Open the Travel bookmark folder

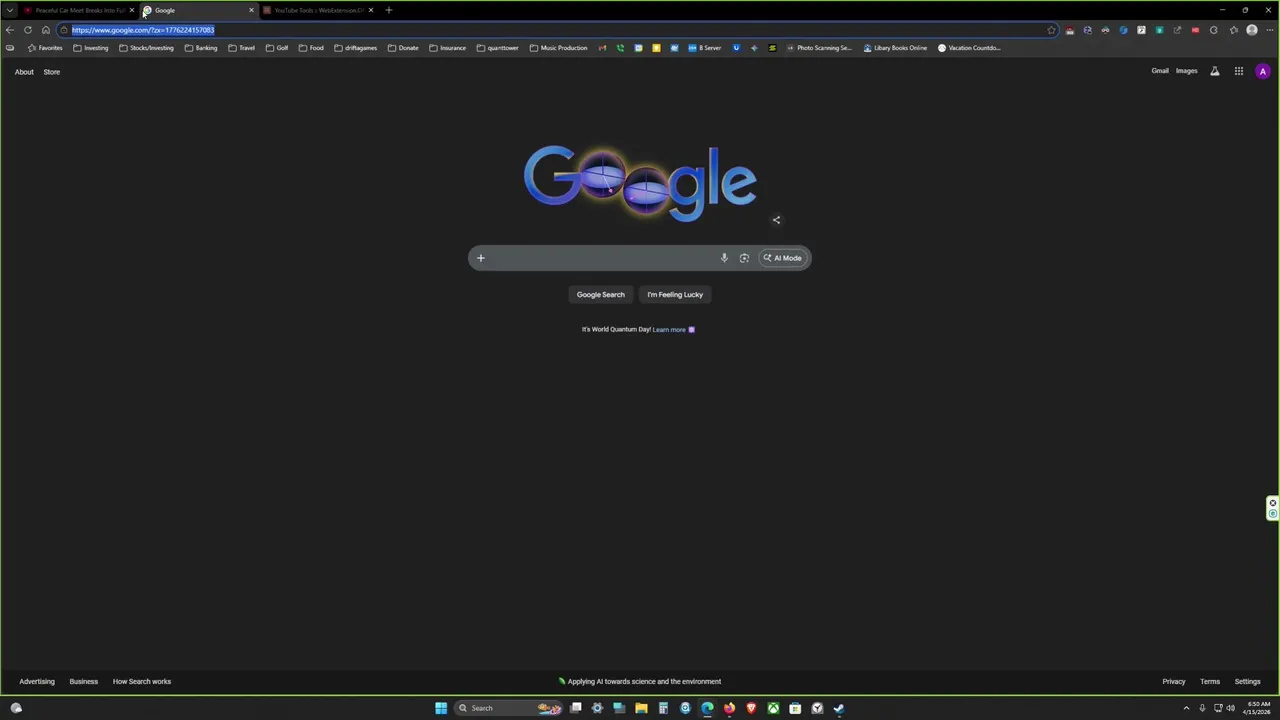click(x=241, y=48)
